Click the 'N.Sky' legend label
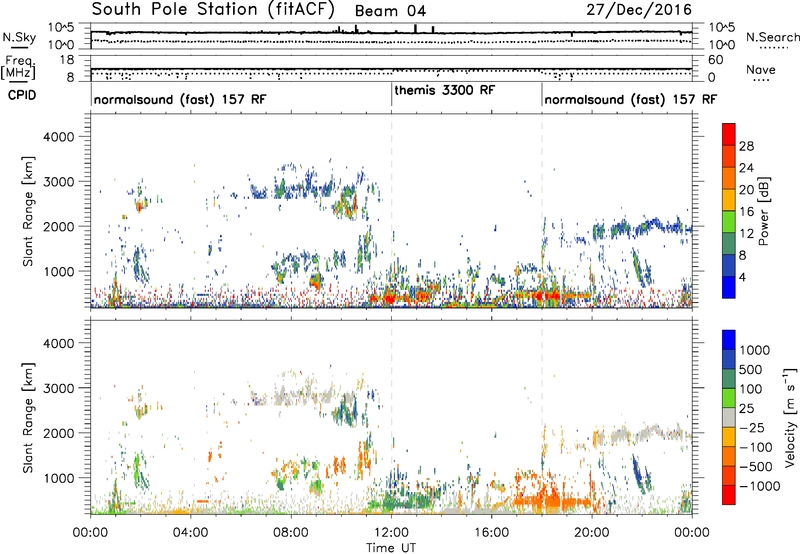Screen dimensions: 800x554 coord(19,37)
